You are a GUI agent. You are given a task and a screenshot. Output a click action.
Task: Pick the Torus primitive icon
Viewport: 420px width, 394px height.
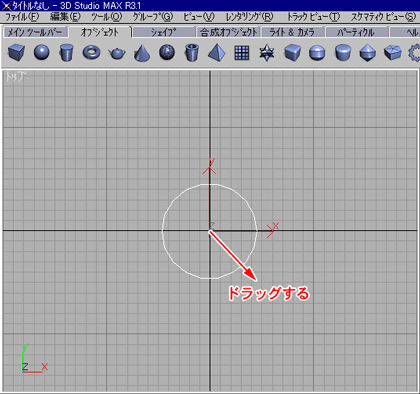pyautogui.click(x=91, y=53)
